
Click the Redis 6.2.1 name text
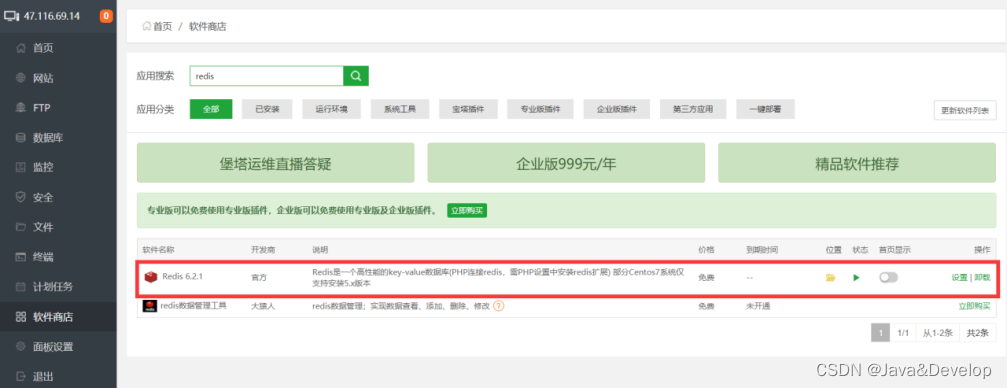coord(182,277)
